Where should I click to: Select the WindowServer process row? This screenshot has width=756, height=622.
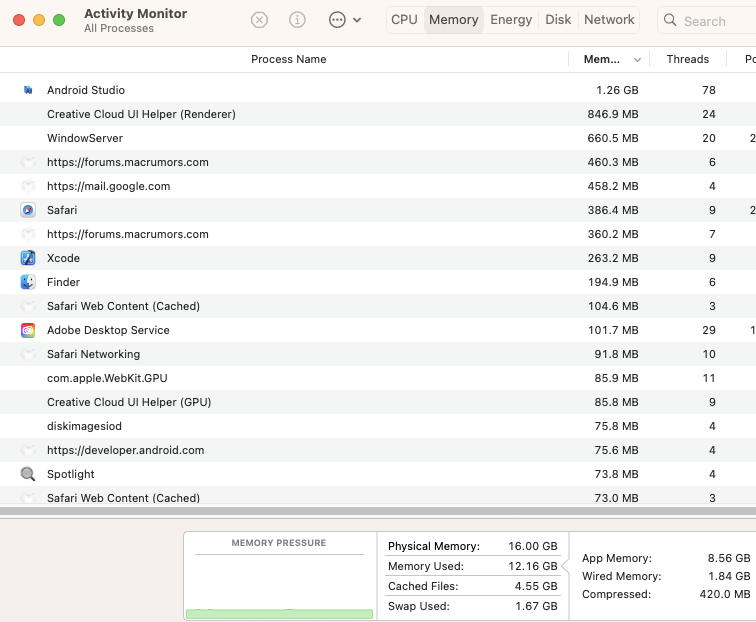378,138
